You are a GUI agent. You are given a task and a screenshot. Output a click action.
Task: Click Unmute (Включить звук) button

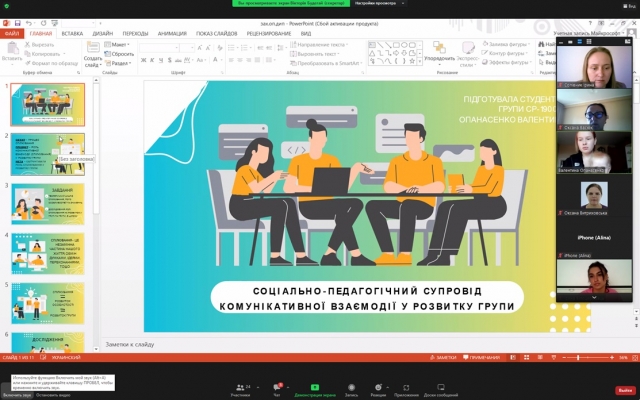click(16, 395)
